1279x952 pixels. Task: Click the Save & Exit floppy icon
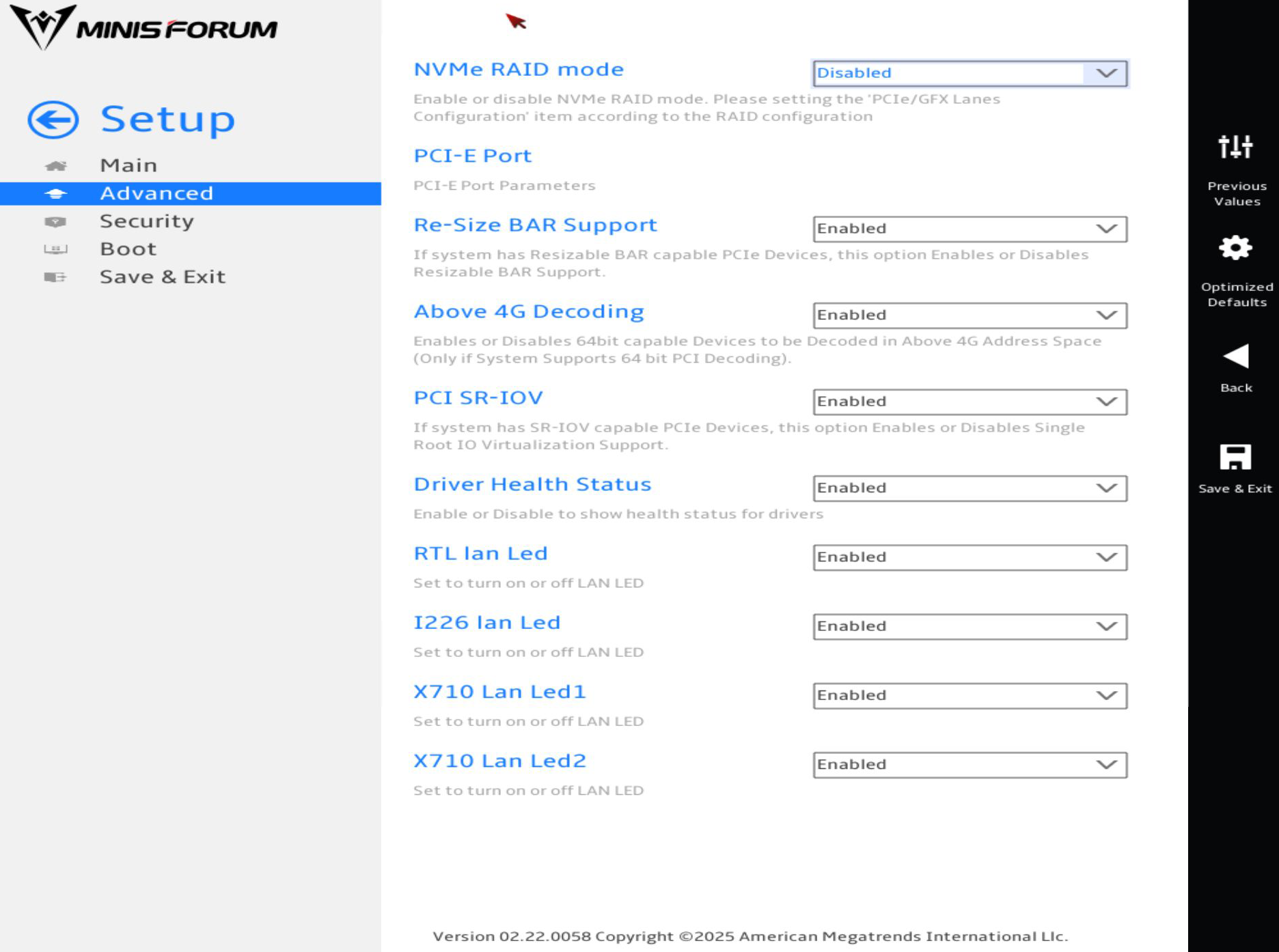point(1235,457)
